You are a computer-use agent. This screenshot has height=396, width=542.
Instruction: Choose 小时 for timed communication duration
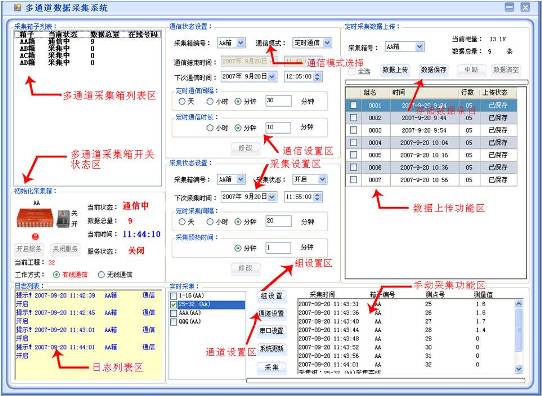pyautogui.click(x=210, y=128)
